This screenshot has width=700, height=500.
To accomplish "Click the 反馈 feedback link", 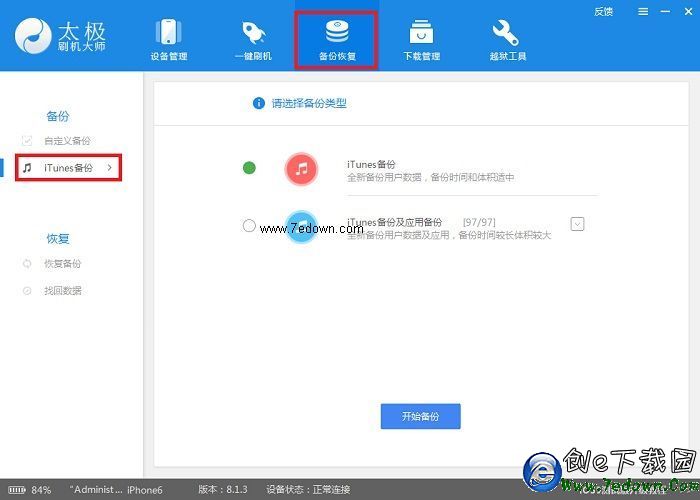I will click(603, 12).
